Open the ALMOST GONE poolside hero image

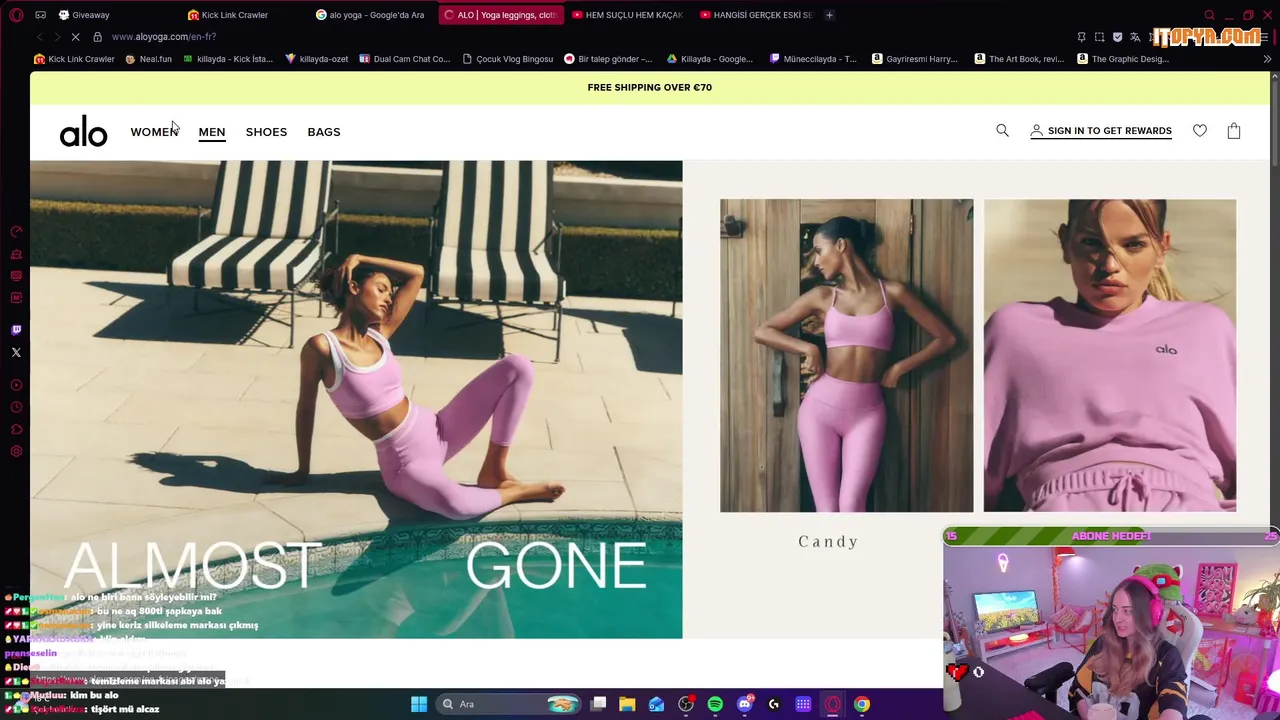click(x=356, y=399)
